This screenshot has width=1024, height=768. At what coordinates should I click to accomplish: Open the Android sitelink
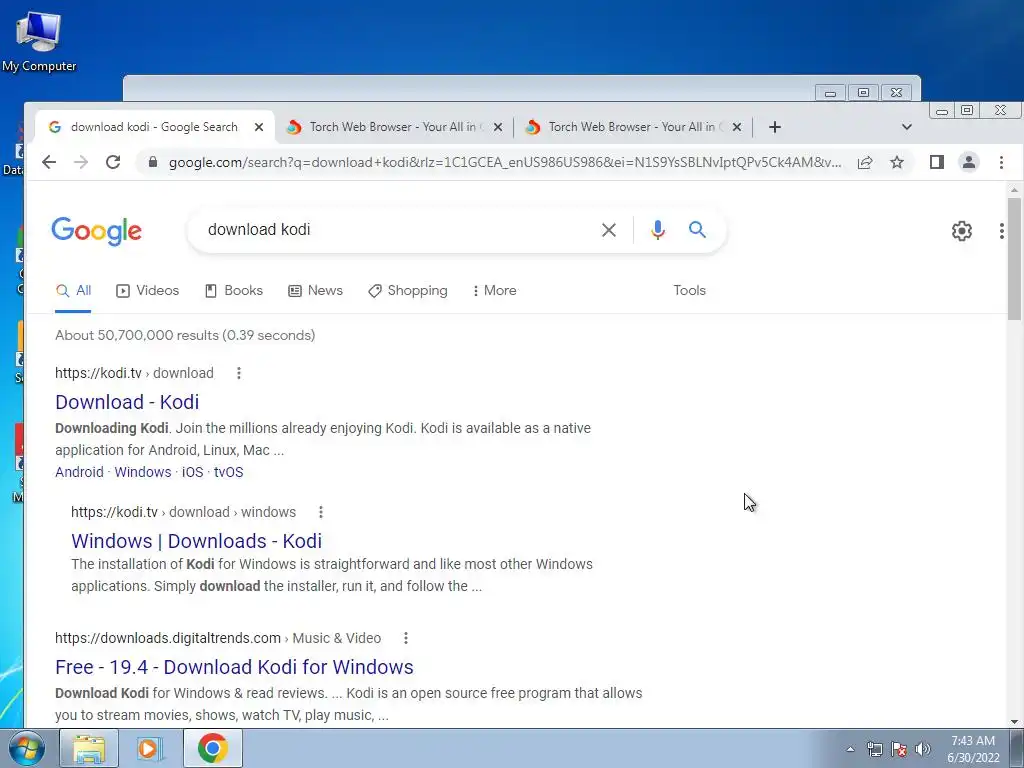pyautogui.click(x=79, y=472)
